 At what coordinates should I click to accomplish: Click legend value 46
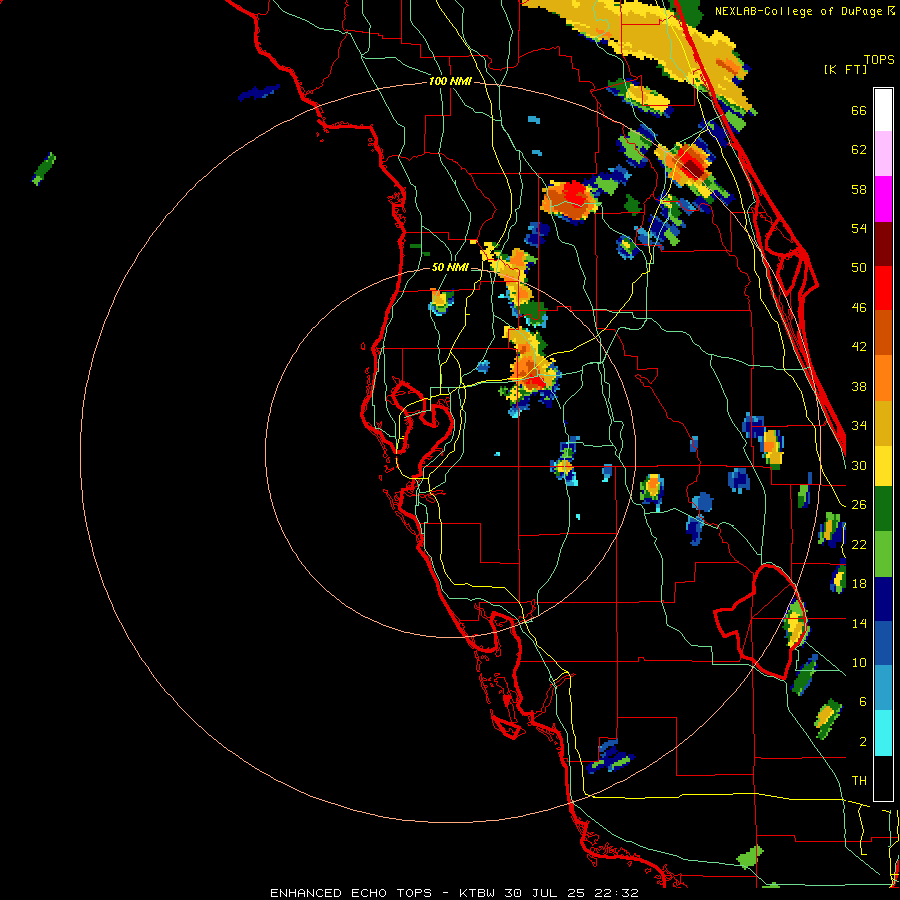click(x=859, y=307)
